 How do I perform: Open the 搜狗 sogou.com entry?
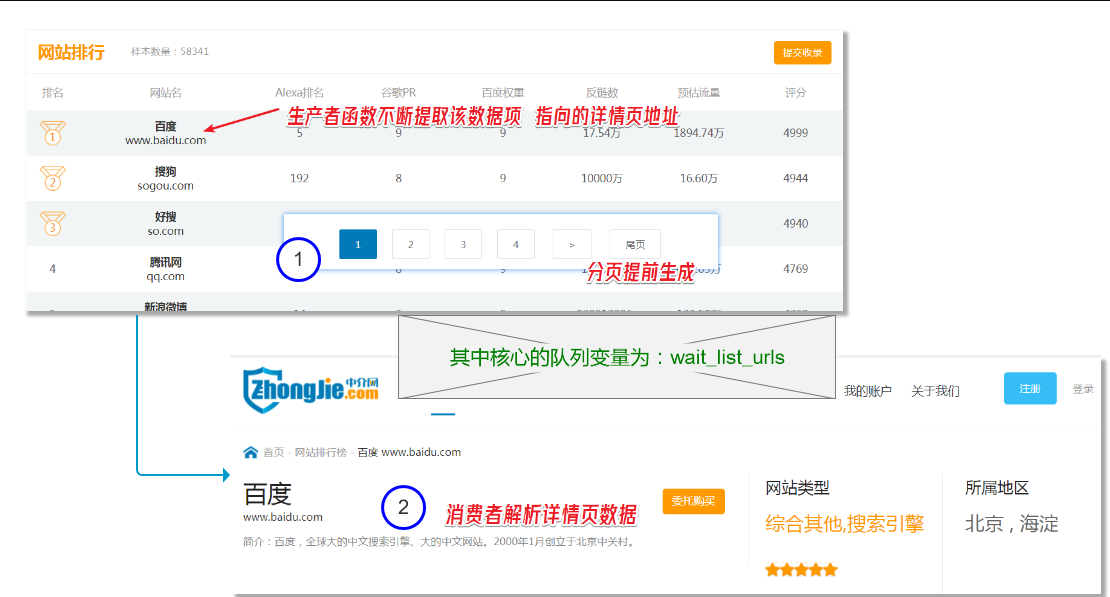(x=166, y=178)
